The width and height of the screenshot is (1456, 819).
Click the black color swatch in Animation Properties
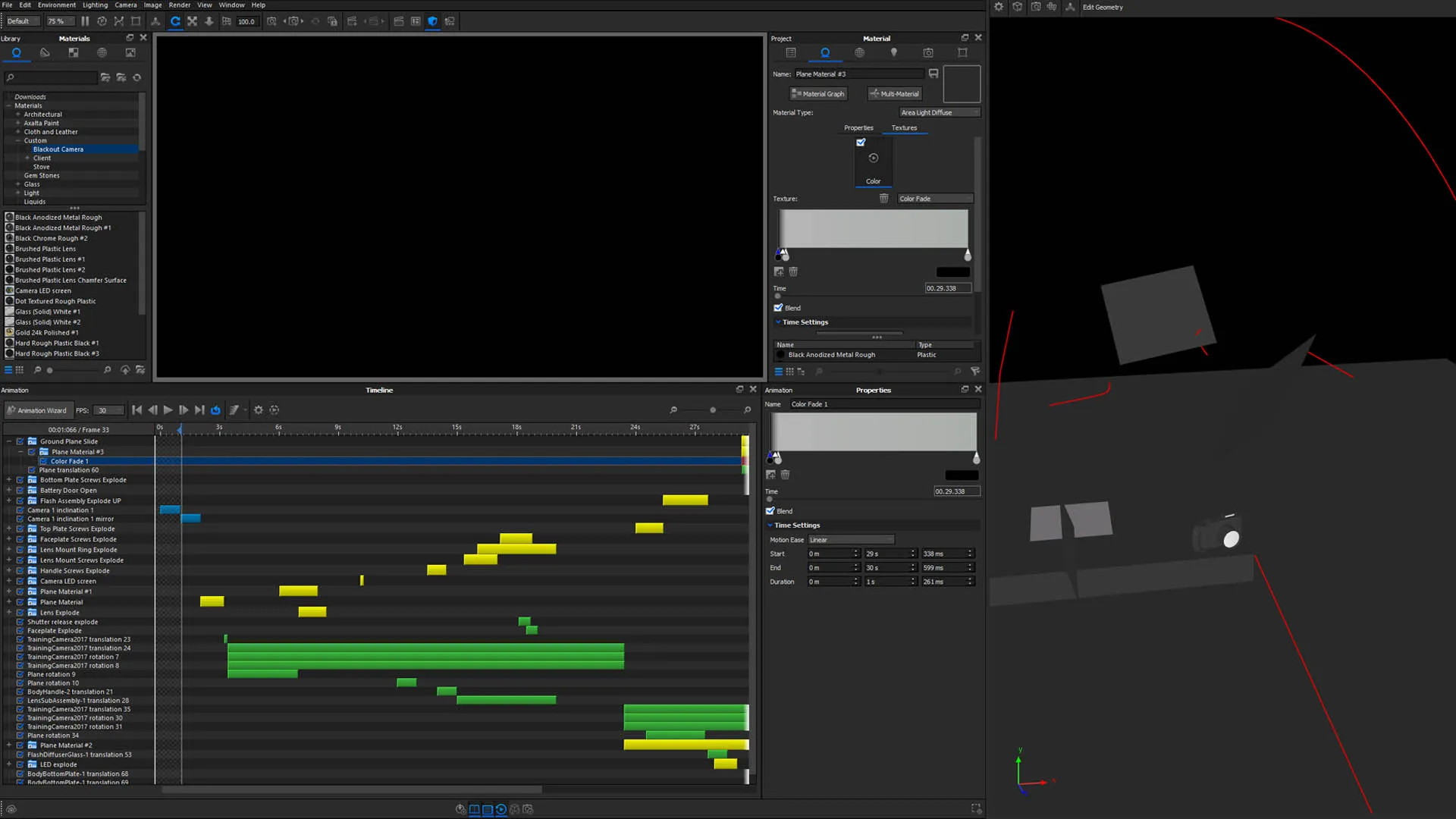[961, 475]
